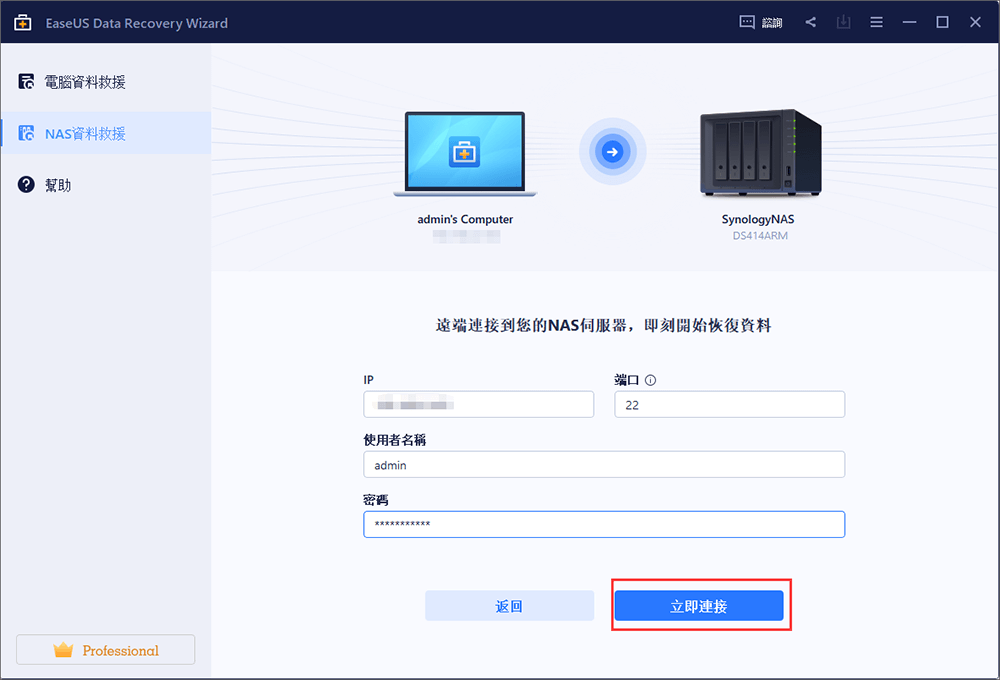1000x680 pixels.
Task: Click the import/download icon in title bar
Action: point(844,22)
